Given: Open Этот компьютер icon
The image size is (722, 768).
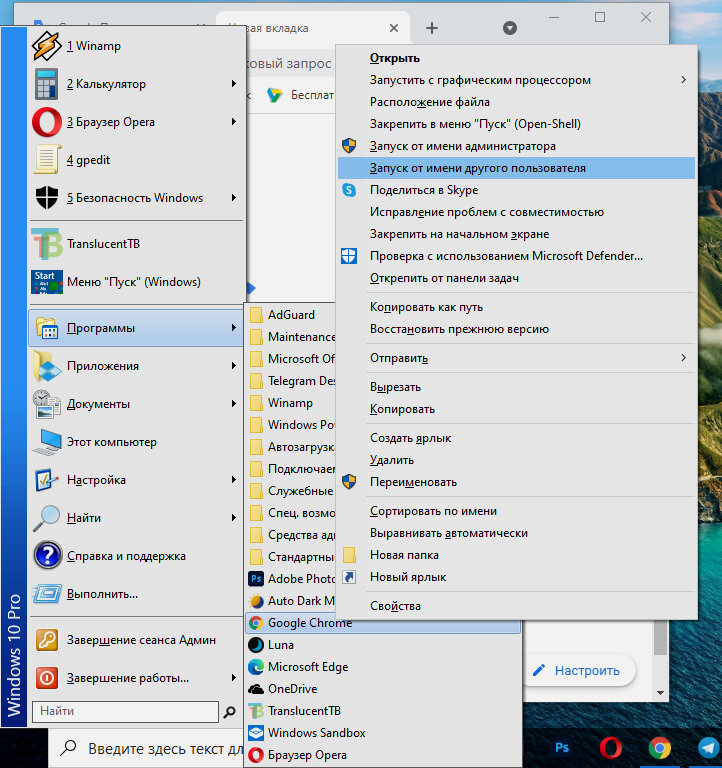Looking at the screenshot, I should pos(47,442).
